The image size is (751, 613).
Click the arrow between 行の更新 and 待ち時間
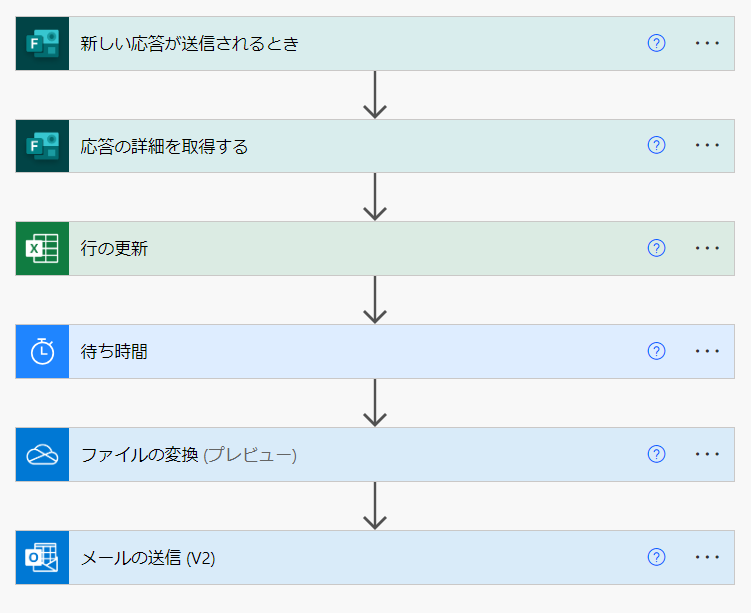[375, 299]
